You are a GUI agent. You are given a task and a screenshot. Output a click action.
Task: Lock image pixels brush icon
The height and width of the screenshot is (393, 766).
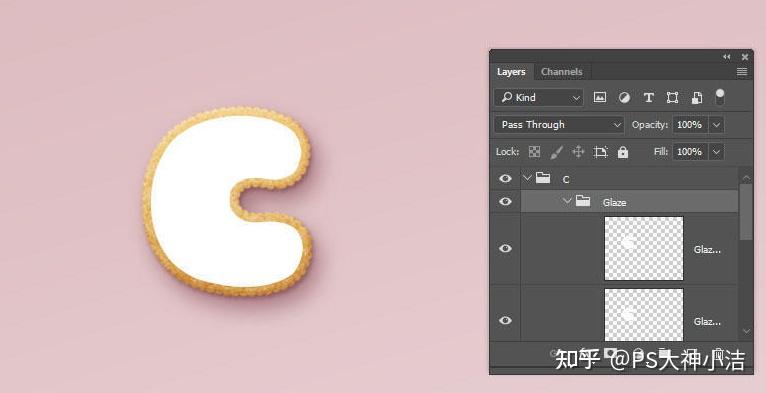tap(556, 152)
